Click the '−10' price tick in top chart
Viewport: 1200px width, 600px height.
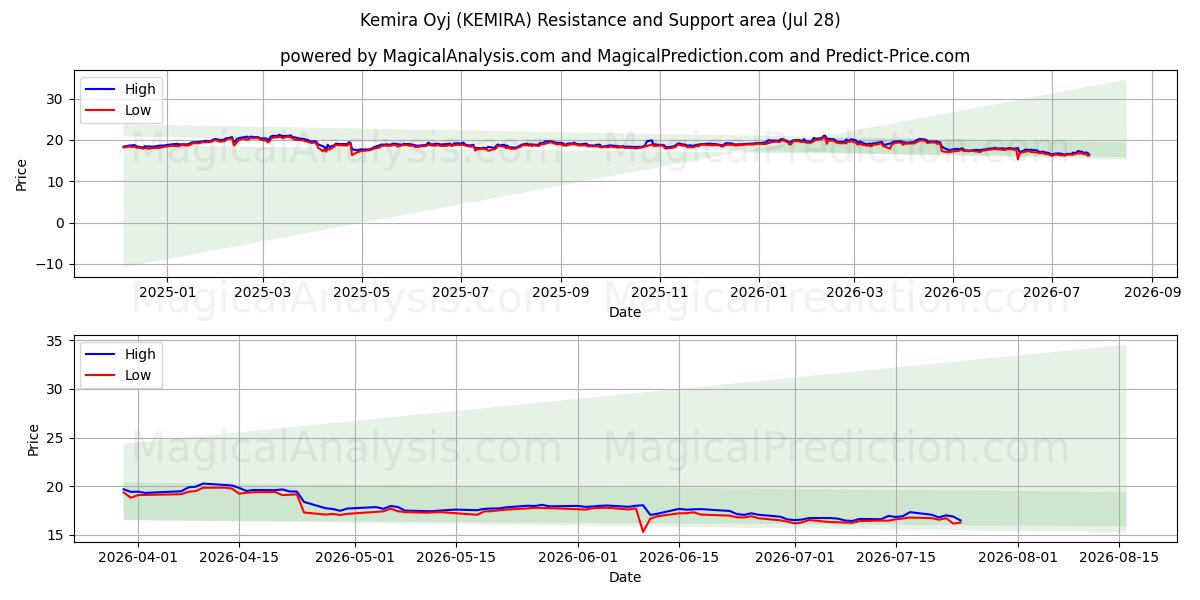[51, 264]
